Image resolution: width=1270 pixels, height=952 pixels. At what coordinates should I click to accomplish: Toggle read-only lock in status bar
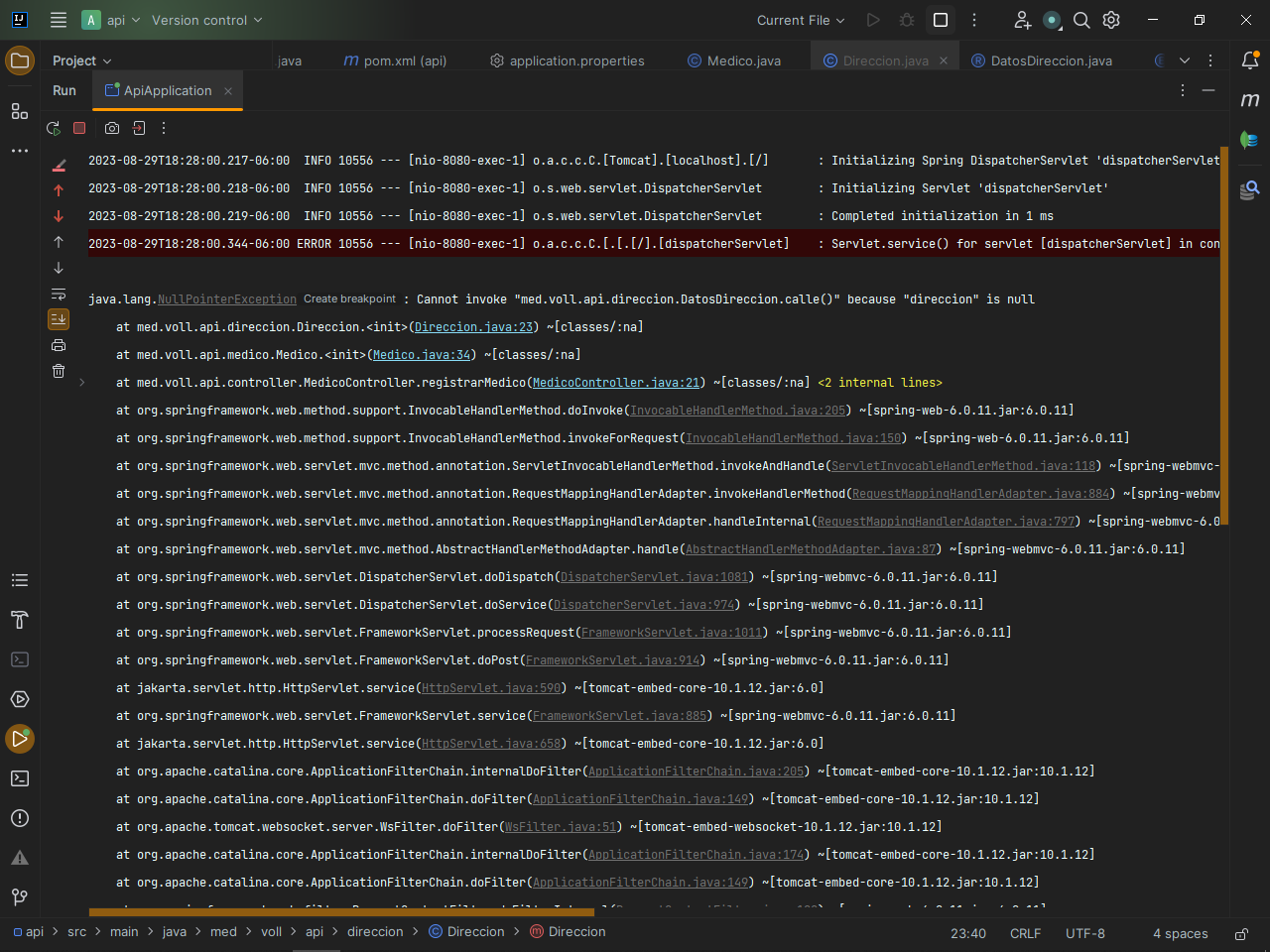coord(1241,933)
